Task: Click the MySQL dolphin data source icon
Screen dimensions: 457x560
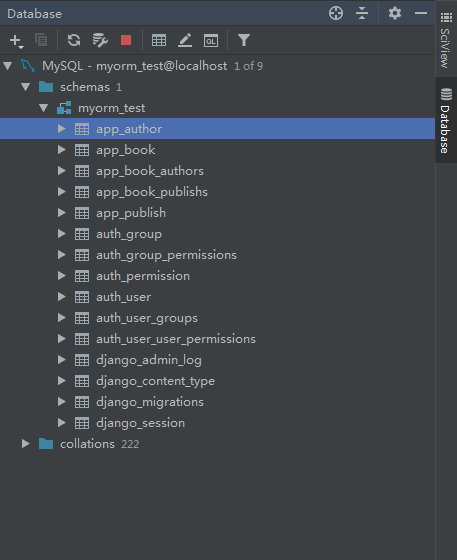Action: (28, 66)
